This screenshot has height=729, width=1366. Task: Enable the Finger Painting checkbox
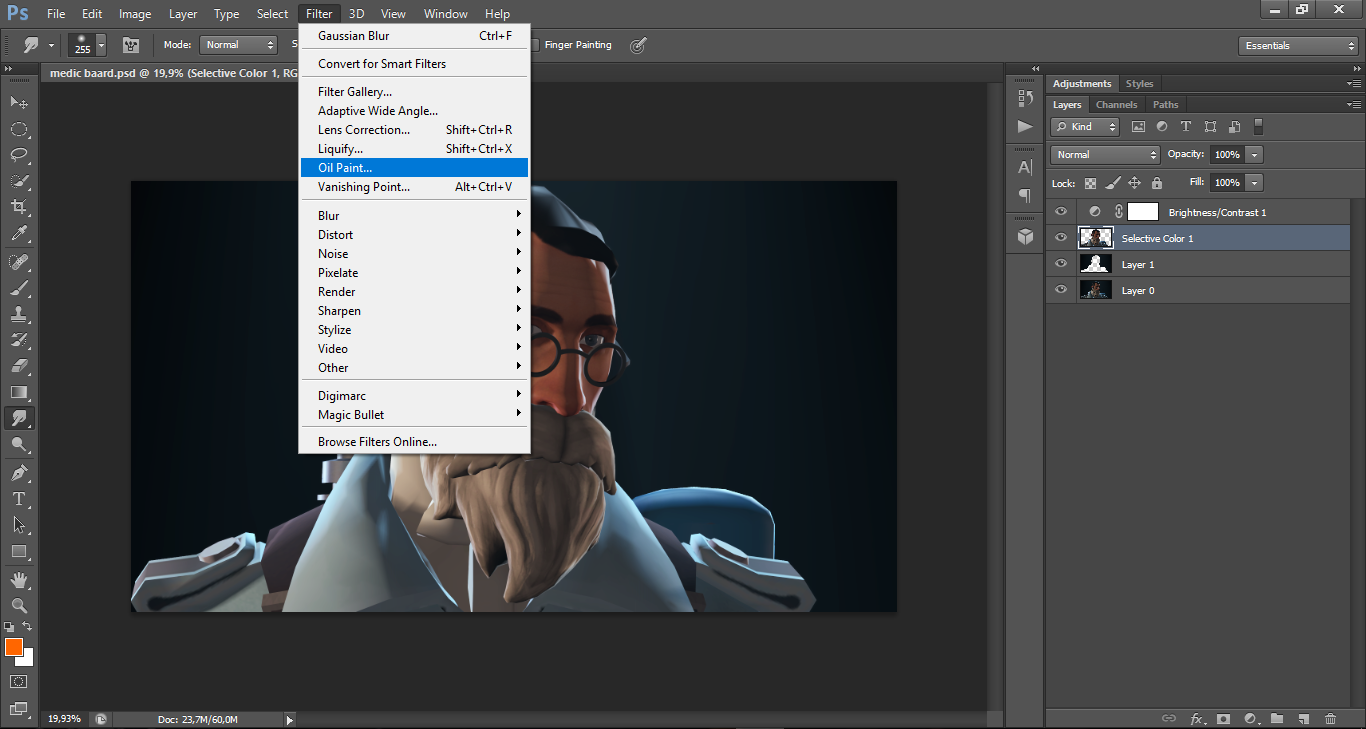click(x=536, y=45)
